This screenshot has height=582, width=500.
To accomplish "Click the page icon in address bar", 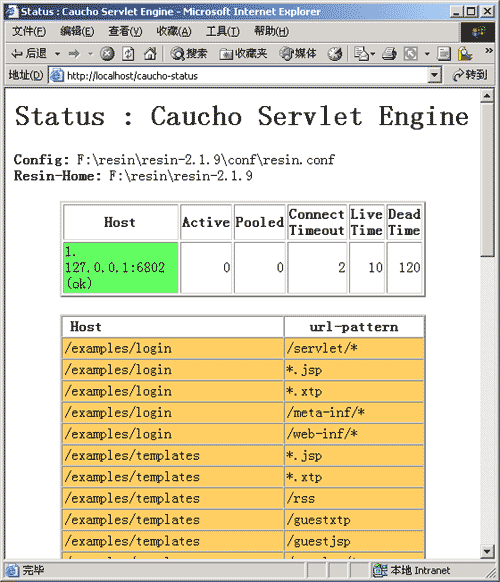I will point(57,76).
